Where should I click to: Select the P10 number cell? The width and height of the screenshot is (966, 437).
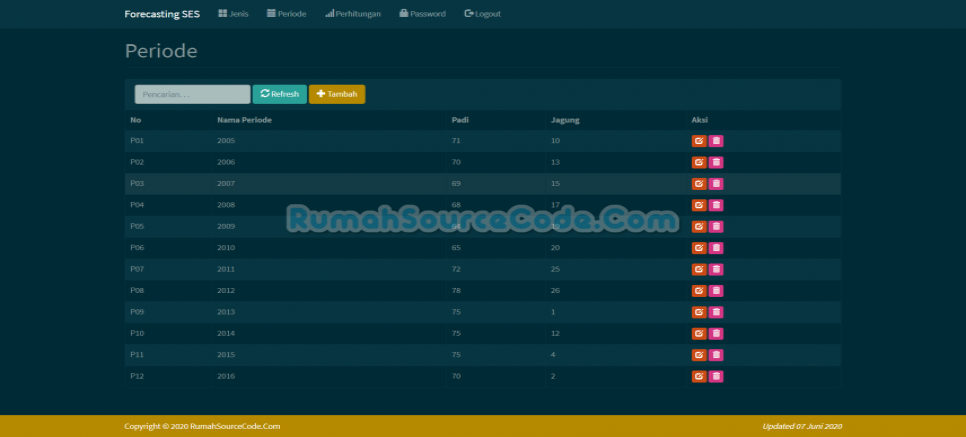168,333
